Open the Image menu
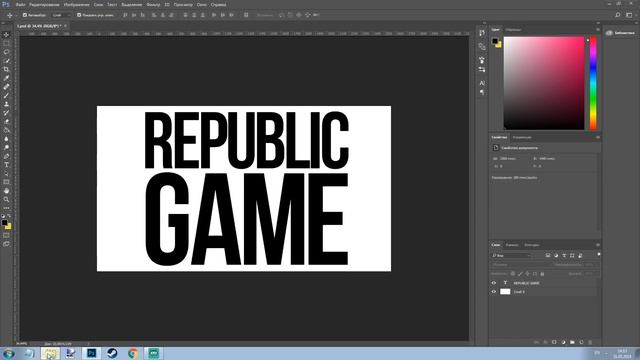This screenshot has height=360, width=640. click(76, 4)
